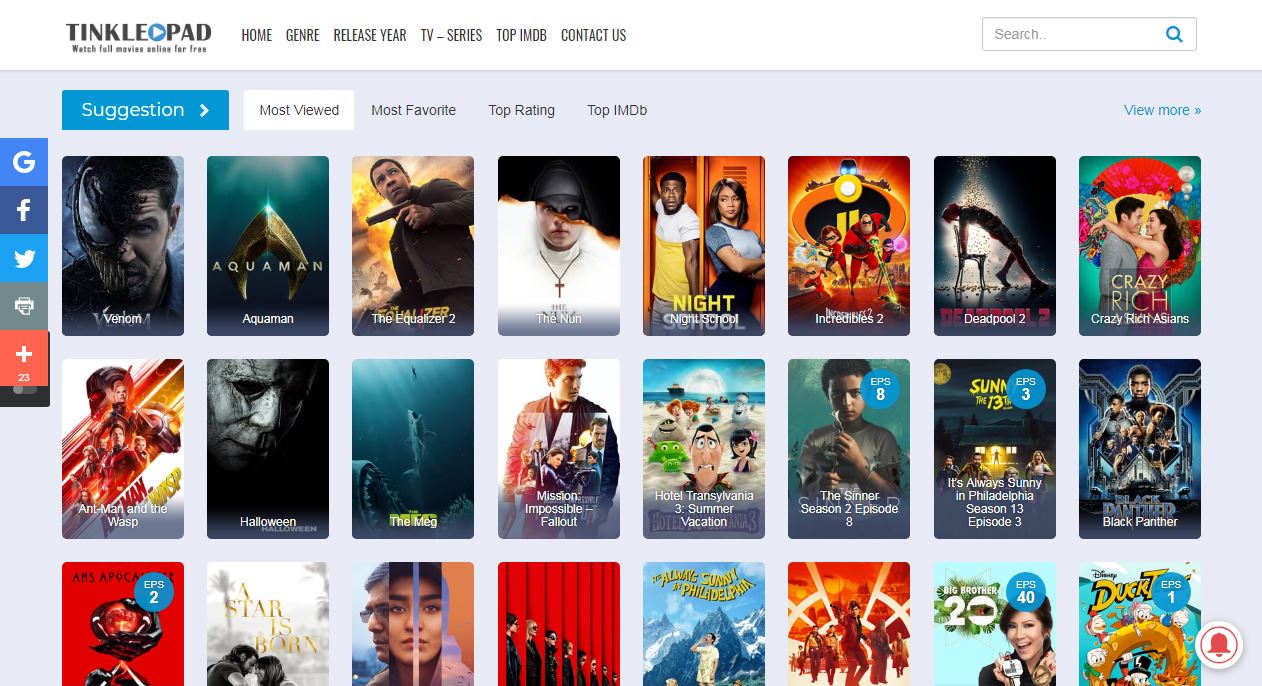
Task: Follow the View more link
Action: tap(1162, 110)
